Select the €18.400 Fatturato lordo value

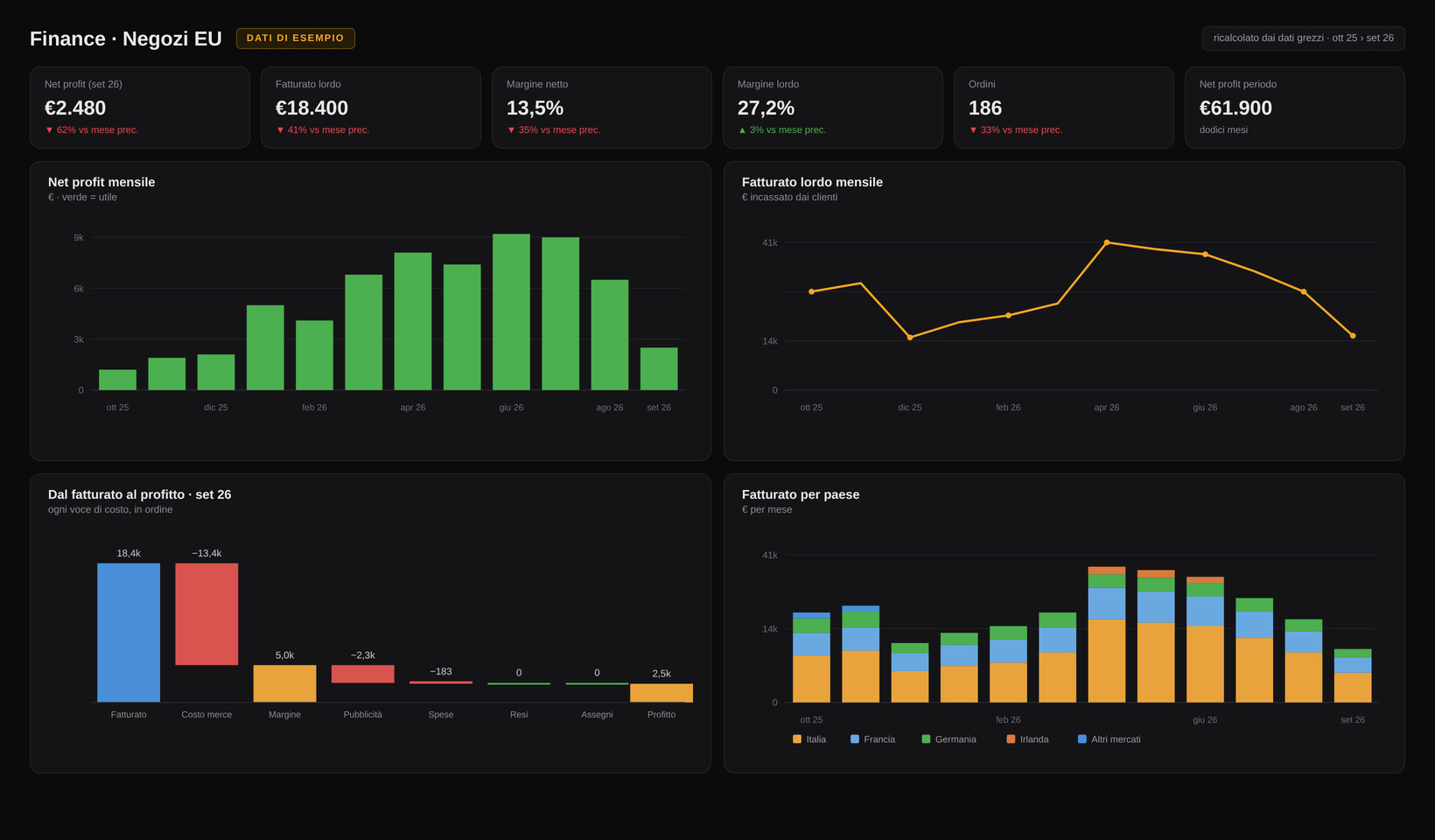[x=311, y=108]
